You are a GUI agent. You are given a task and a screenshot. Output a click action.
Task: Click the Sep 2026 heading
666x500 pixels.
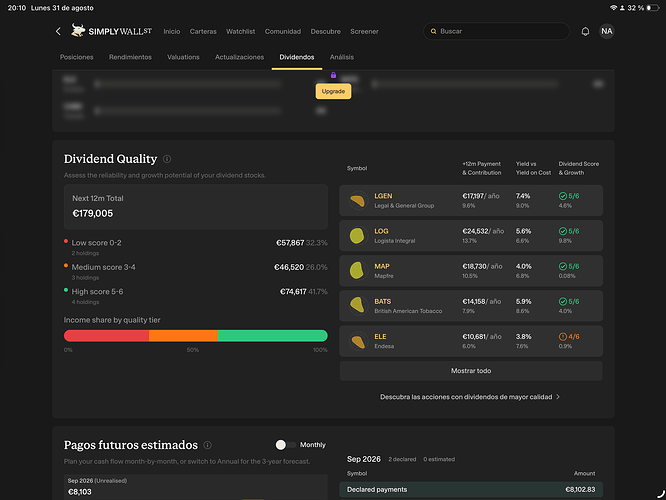364,459
